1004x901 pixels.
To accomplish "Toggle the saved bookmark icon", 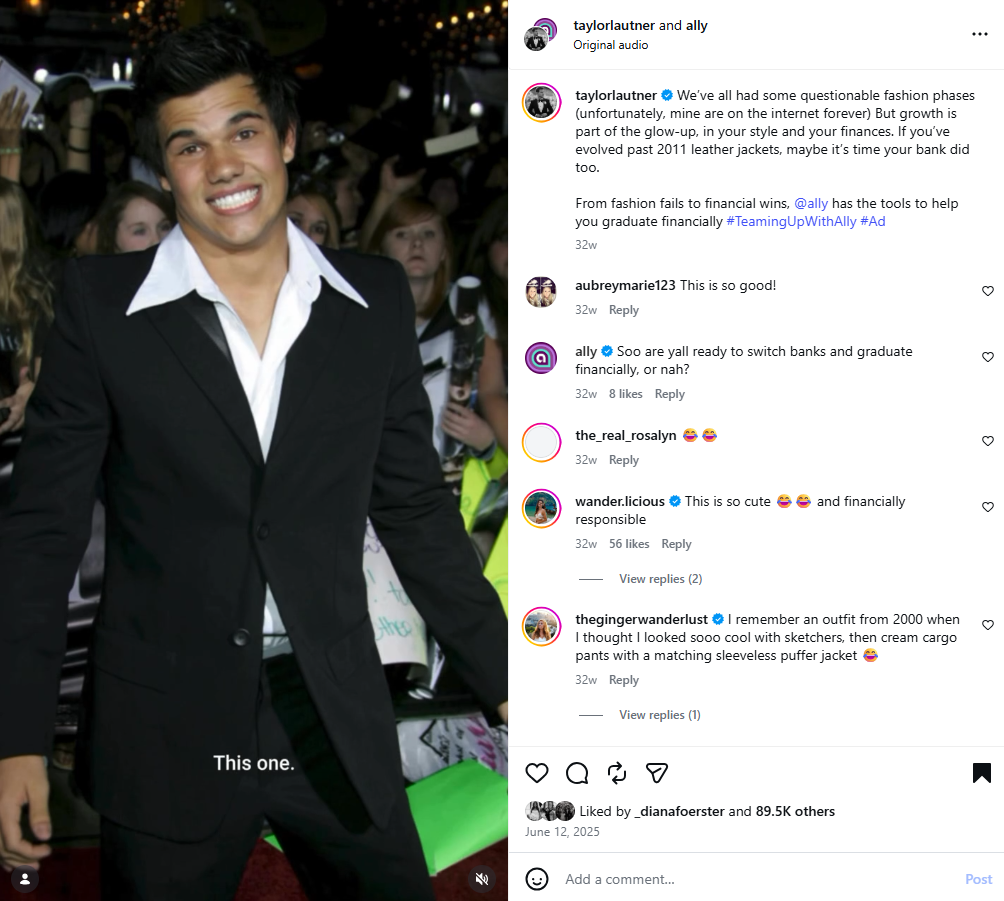I will click(x=981, y=773).
